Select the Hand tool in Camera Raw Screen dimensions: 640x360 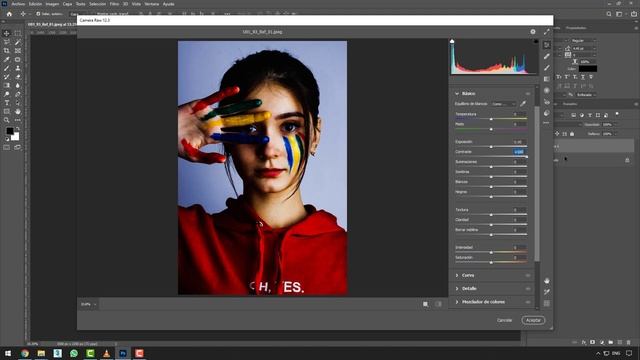point(547,281)
